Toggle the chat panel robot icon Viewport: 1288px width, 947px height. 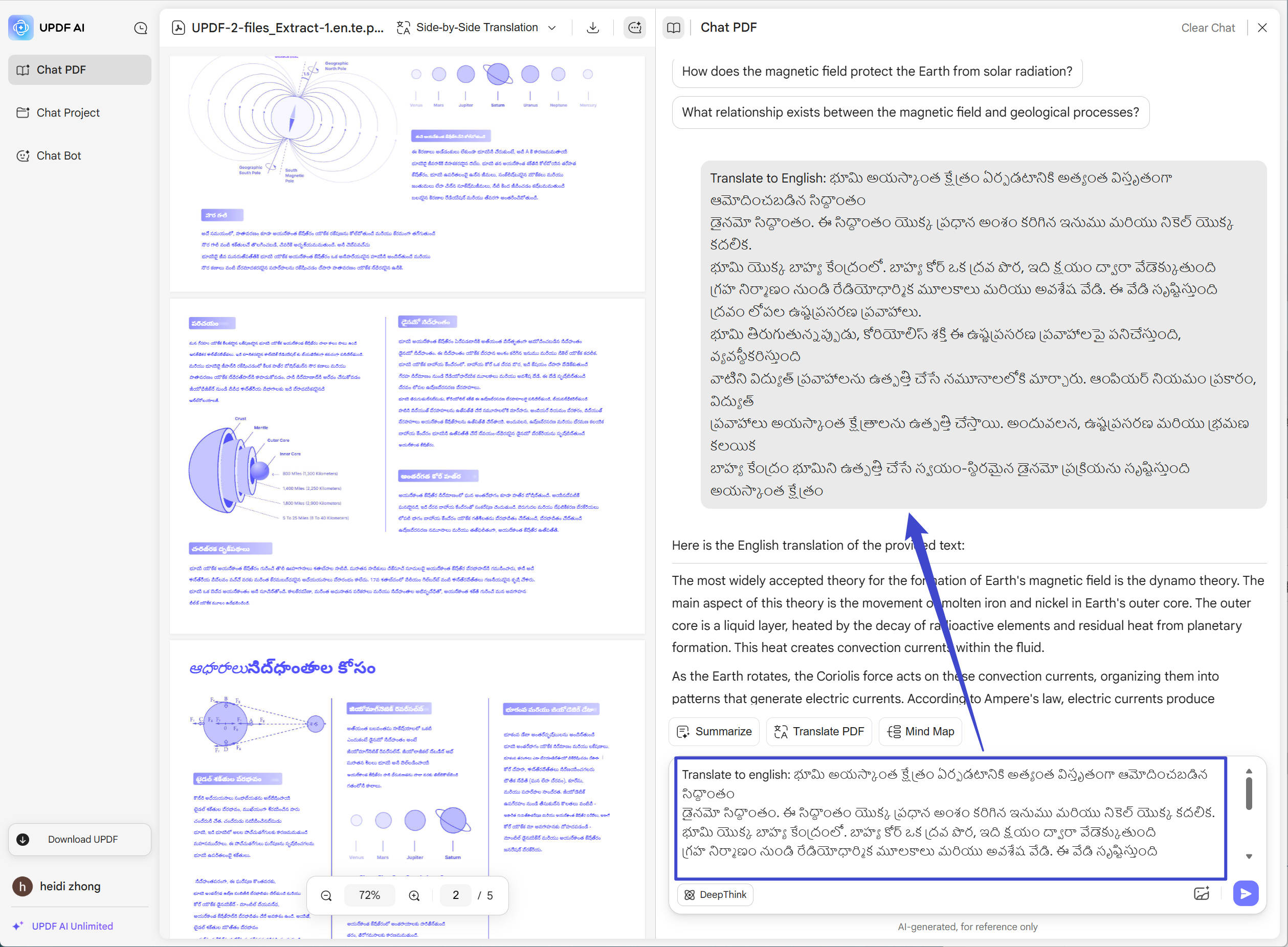point(635,28)
